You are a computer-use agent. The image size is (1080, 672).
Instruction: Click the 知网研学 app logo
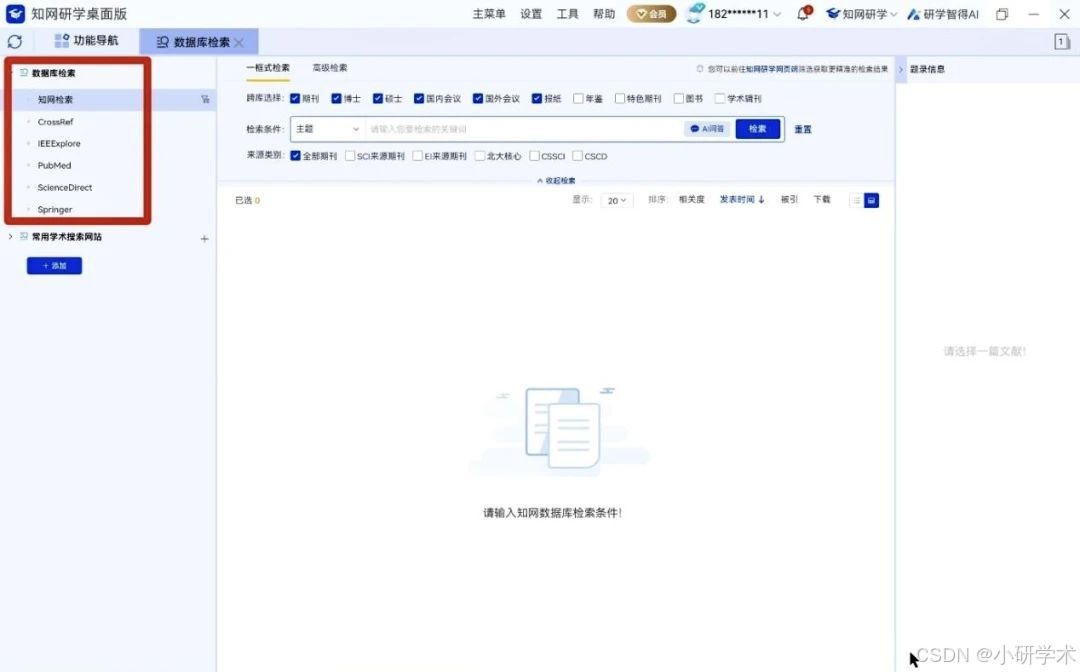(15, 13)
